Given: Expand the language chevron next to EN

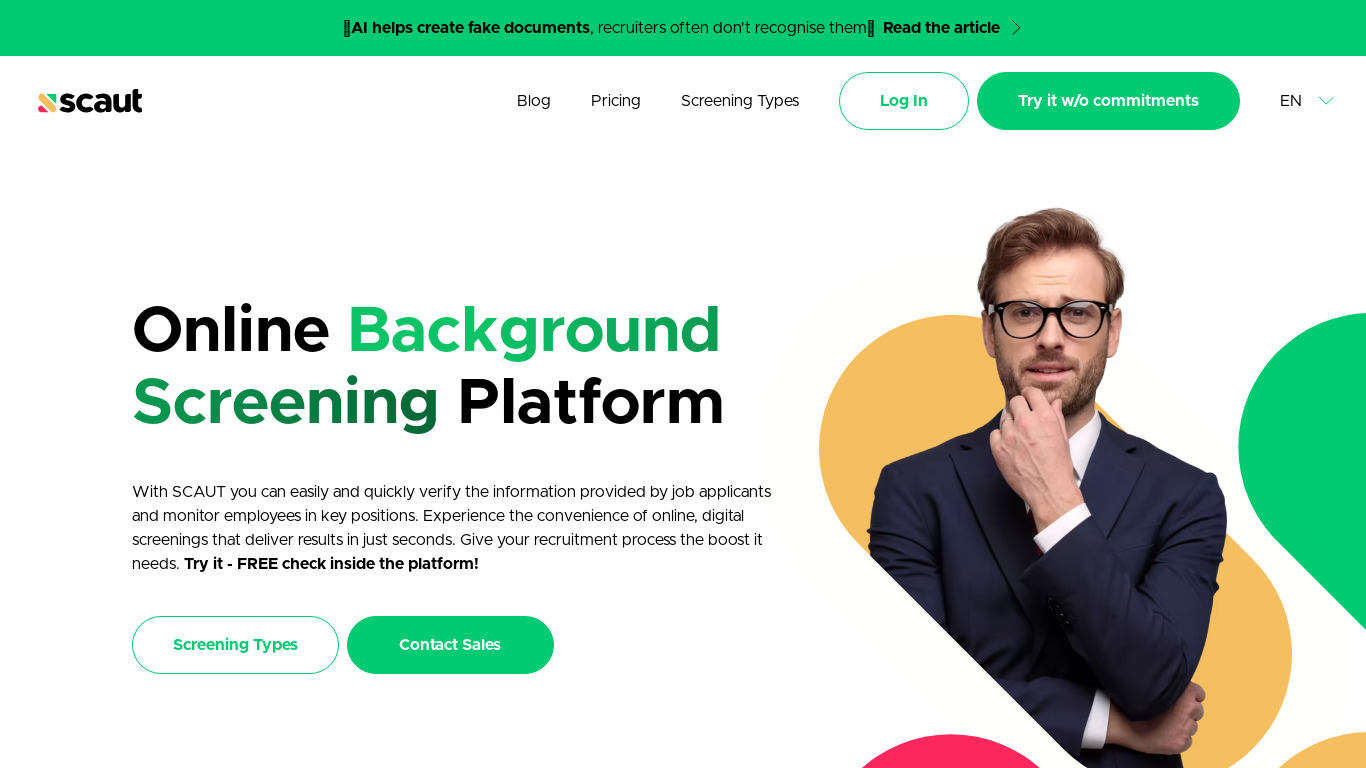Looking at the screenshot, I should pos(1326,101).
